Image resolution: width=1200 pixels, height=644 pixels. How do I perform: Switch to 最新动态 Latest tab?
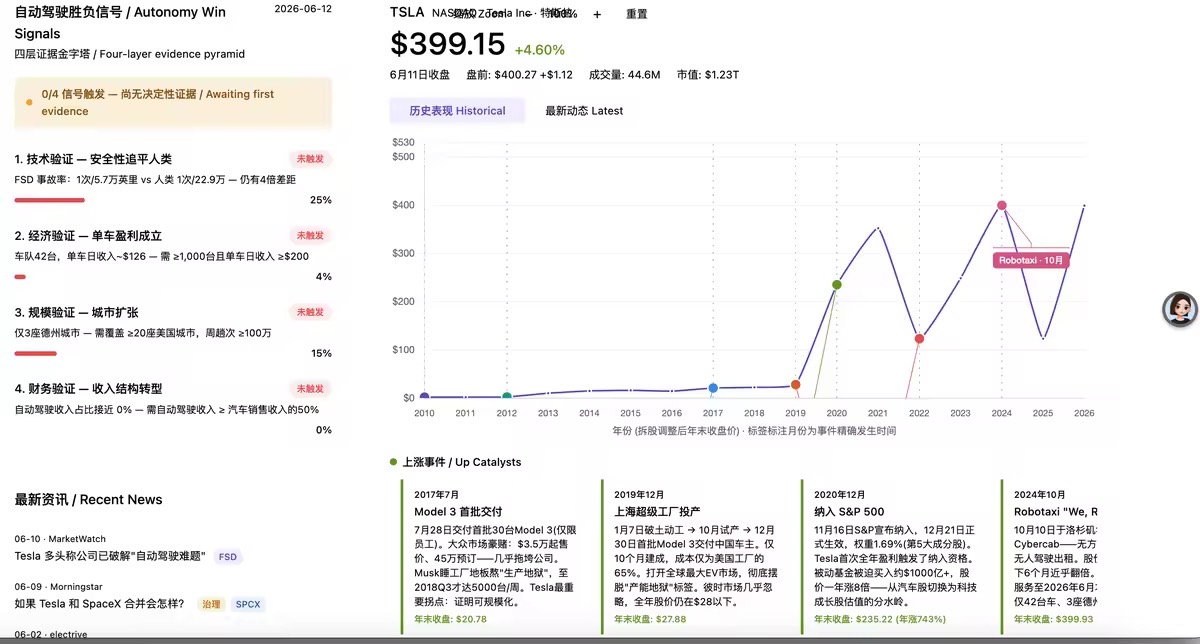[x=584, y=111]
